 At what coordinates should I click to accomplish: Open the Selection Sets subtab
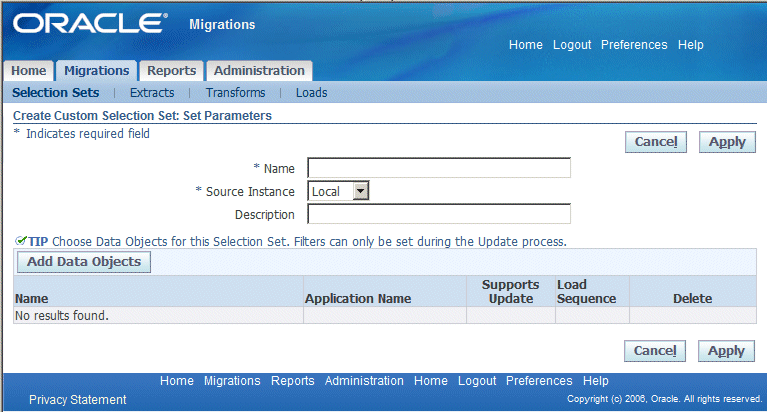(x=56, y=92)
